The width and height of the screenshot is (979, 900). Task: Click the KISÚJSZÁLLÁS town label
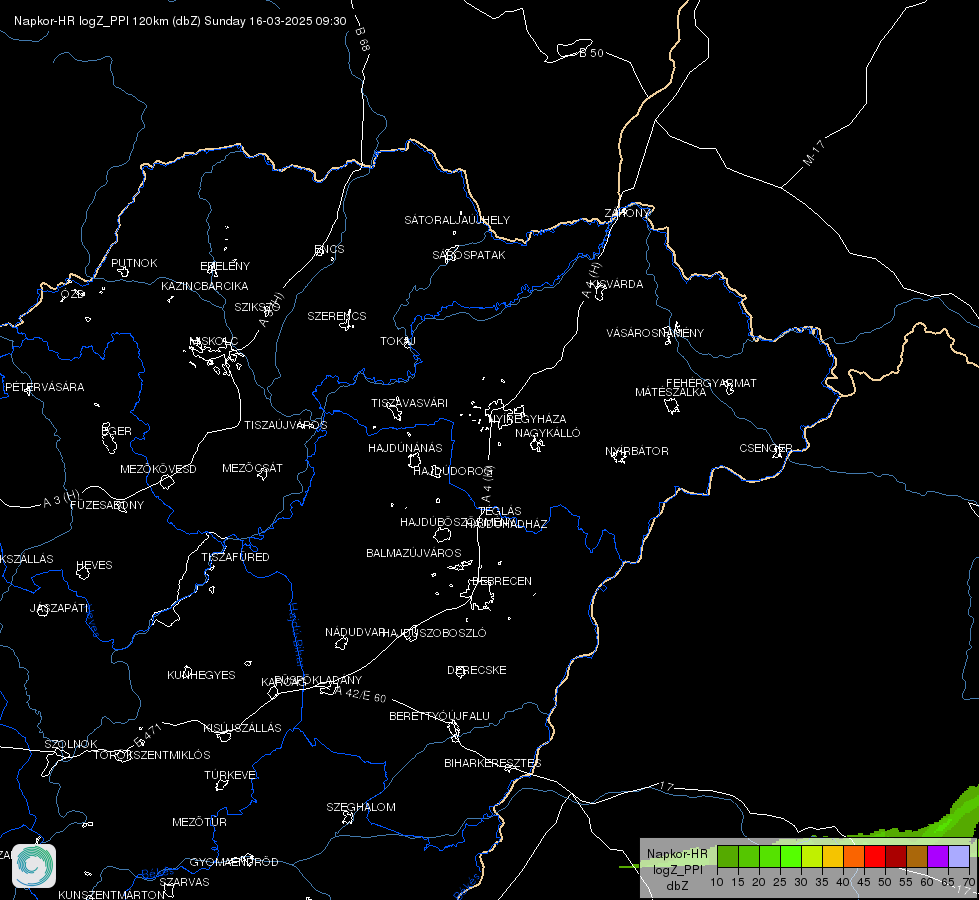tap(242, 728)
